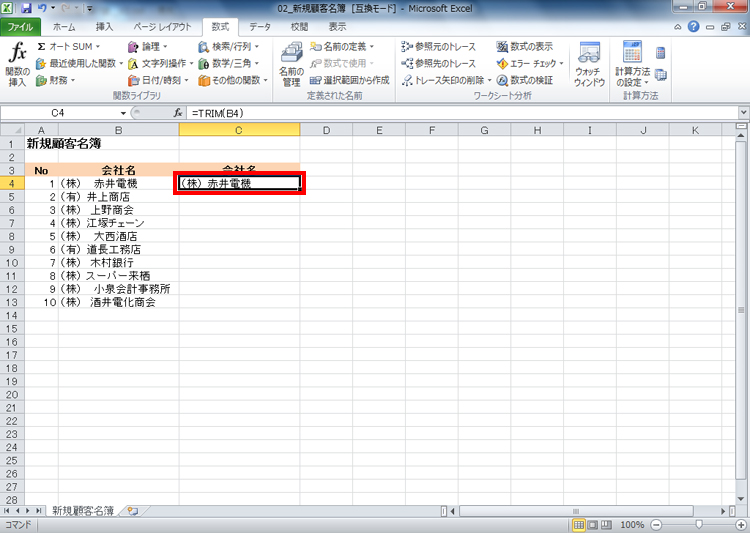The image size is (750, 533).
Task: Open the Watch Window (ウォッチ ウィンドウ)
Action: tap(589, 65)
